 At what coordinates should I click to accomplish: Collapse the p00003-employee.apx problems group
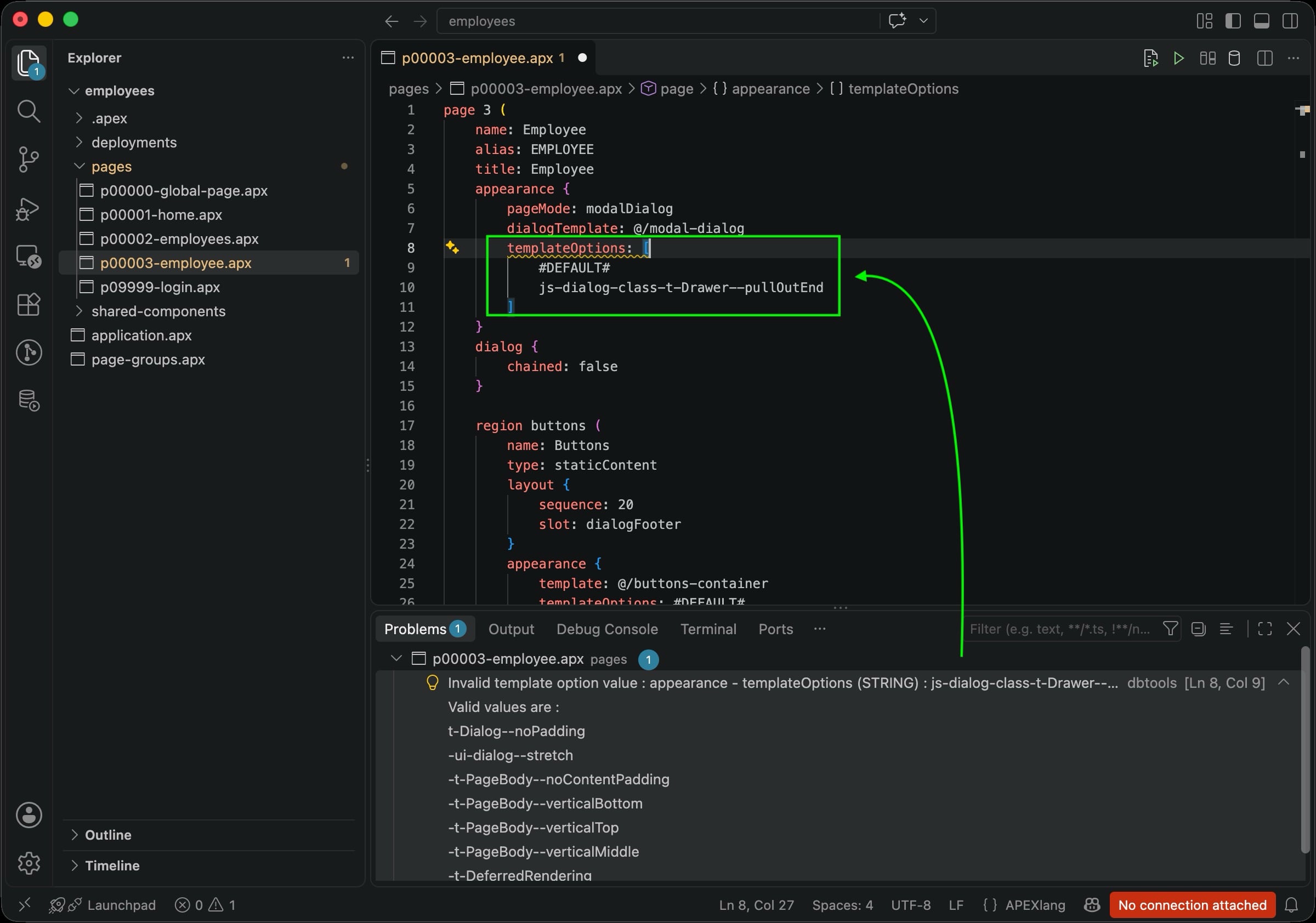point(396,659)
